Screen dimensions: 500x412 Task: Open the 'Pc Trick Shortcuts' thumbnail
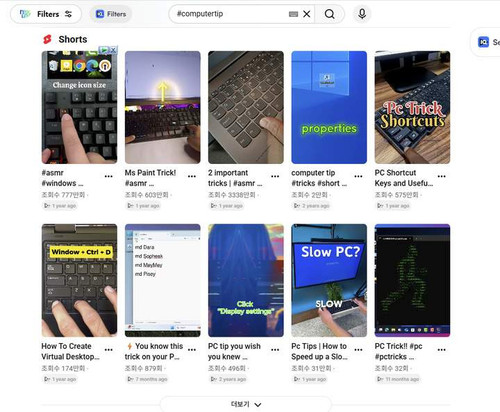pyautogui.click(x=412, y=107)
